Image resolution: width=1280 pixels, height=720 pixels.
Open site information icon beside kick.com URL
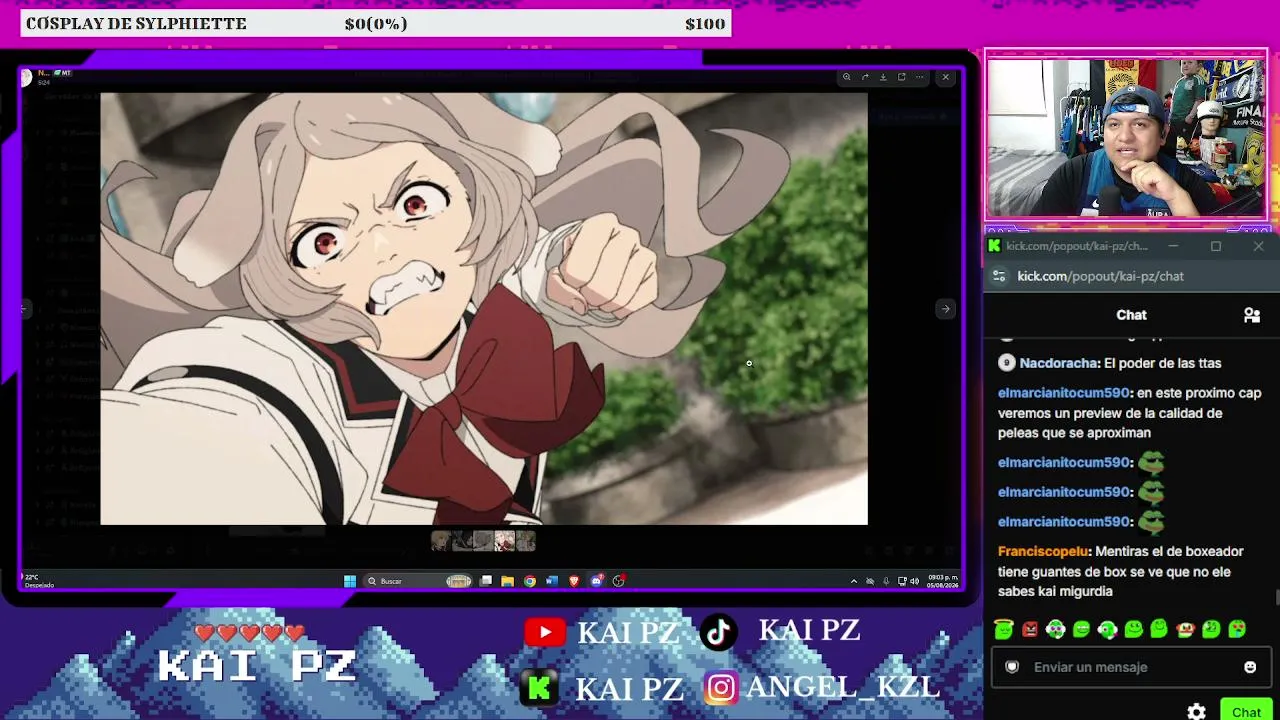pos(999,276)
